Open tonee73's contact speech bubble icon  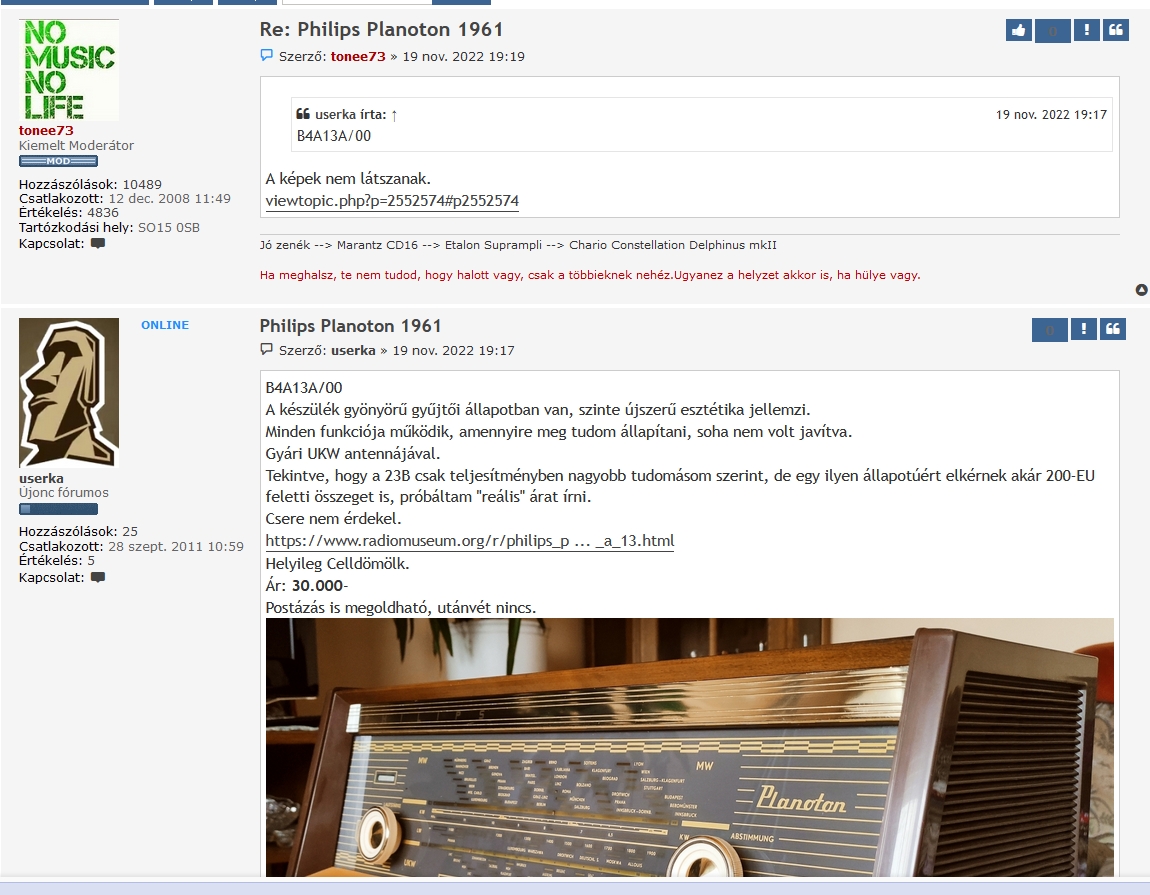click(x=98, y=243)
